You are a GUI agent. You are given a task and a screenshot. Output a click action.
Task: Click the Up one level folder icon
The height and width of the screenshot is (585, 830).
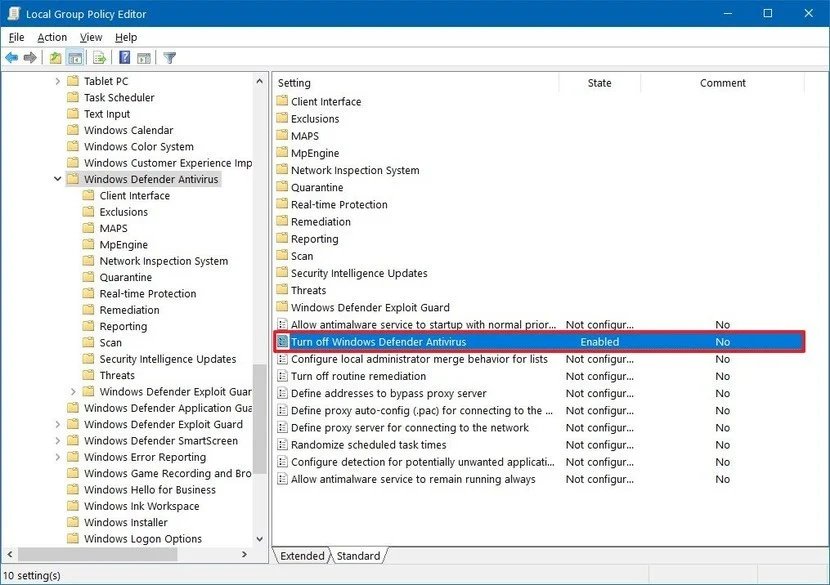pyautogui.click(x=56, y=58)
